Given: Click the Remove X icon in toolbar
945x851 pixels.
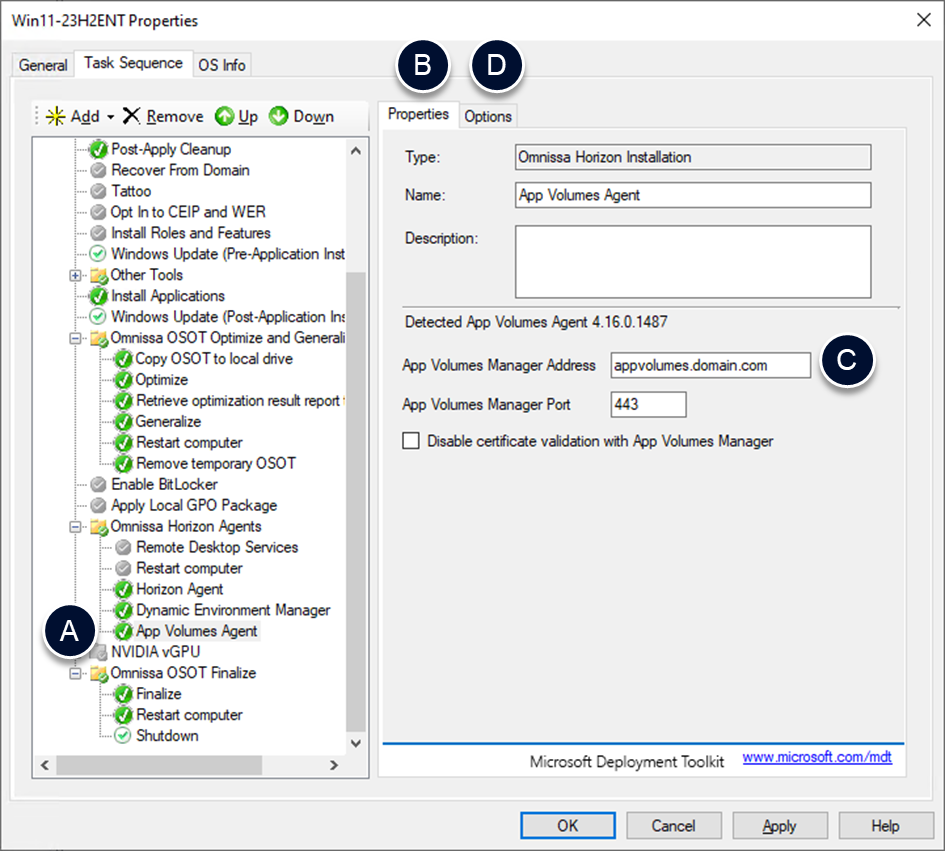Looking at the screenshot, I should (132, 117).
